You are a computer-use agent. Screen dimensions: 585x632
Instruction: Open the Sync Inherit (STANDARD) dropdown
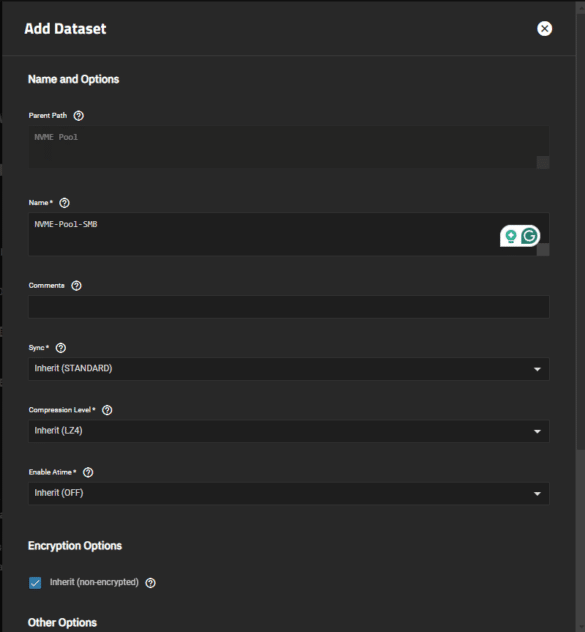pos(289,369)
